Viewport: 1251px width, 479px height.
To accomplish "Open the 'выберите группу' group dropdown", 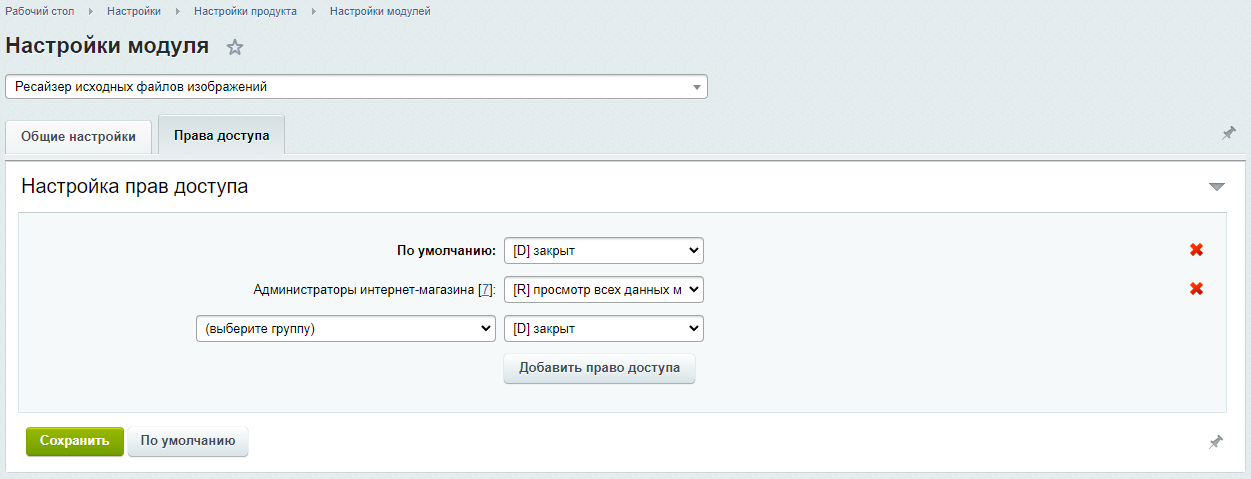I will click(x=346, y=328).
